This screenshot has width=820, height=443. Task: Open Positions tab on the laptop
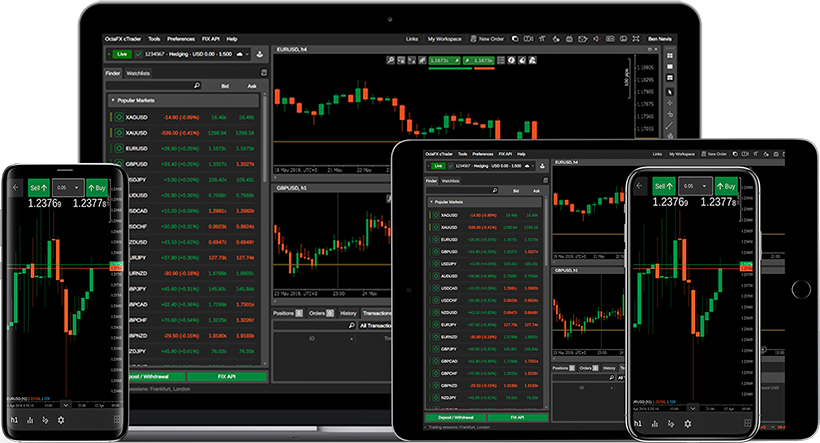click(288, 313)
